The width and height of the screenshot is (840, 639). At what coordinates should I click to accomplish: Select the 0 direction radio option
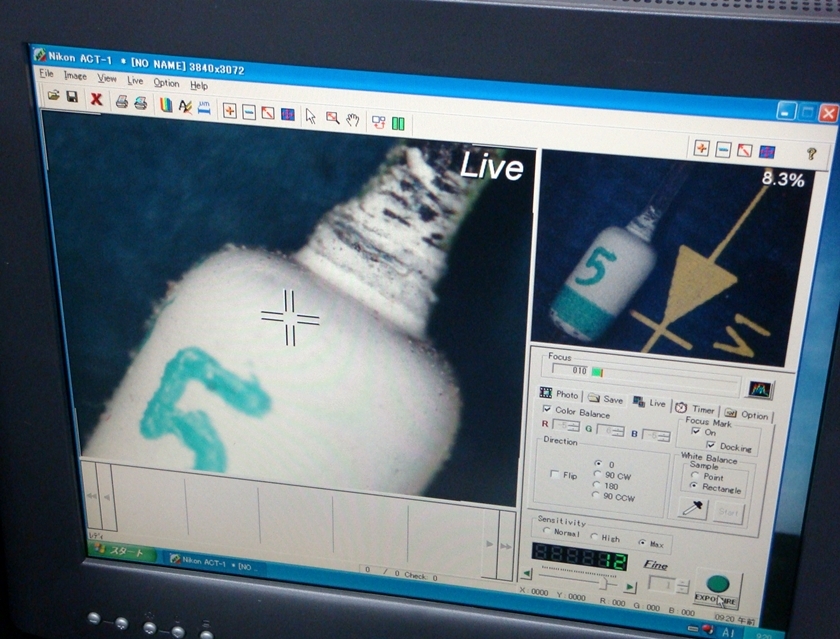(x=598, y=463)
